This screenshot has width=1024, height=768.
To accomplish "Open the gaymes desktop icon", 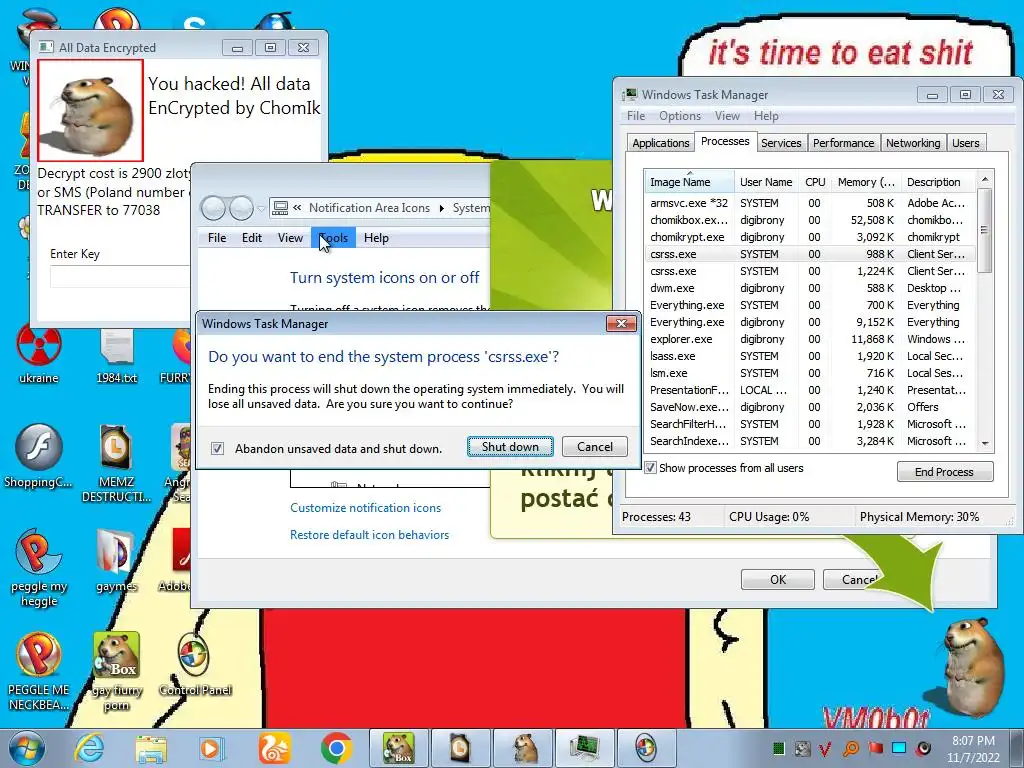I will coord(116,560).
